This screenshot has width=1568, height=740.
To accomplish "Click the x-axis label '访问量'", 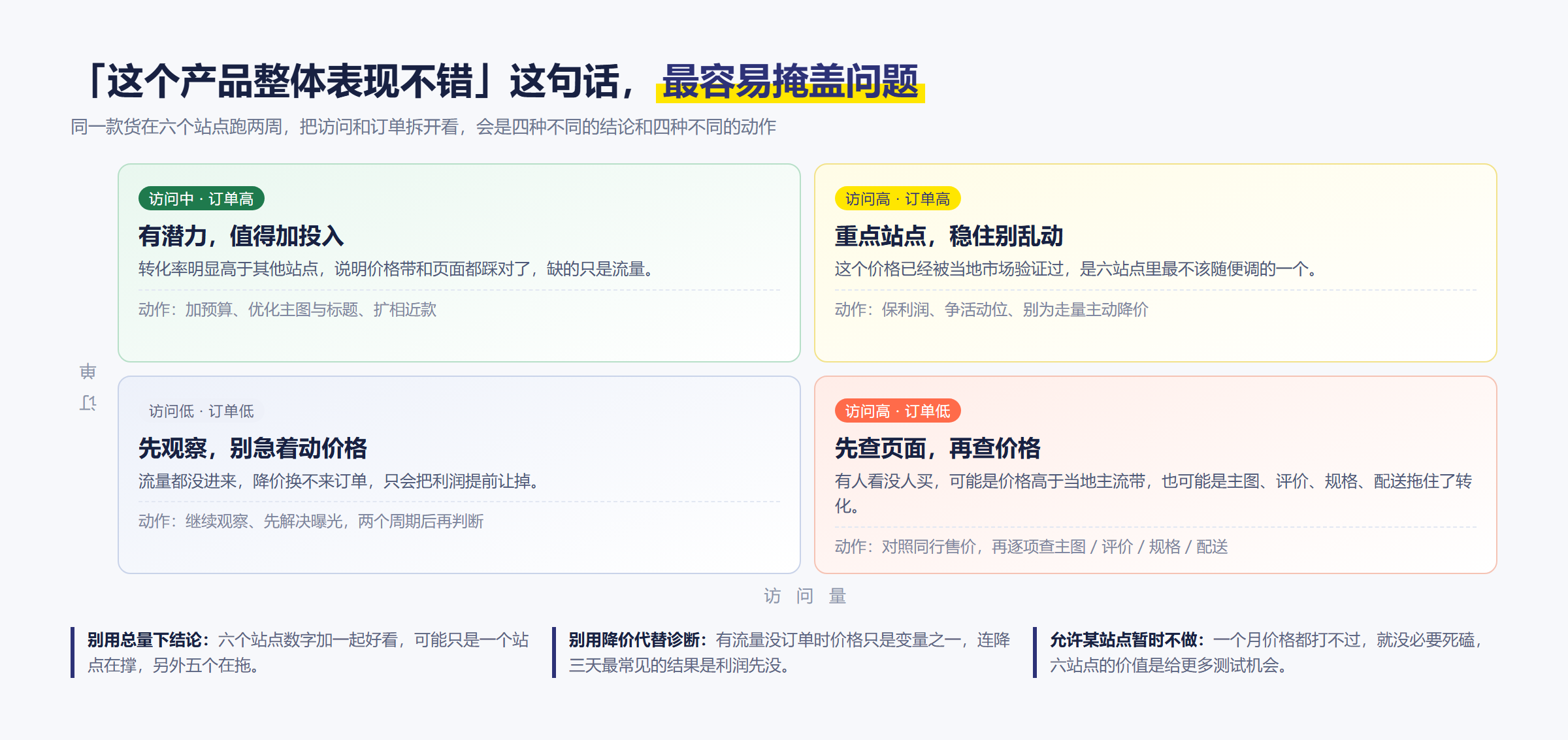I will pos(805,596).
